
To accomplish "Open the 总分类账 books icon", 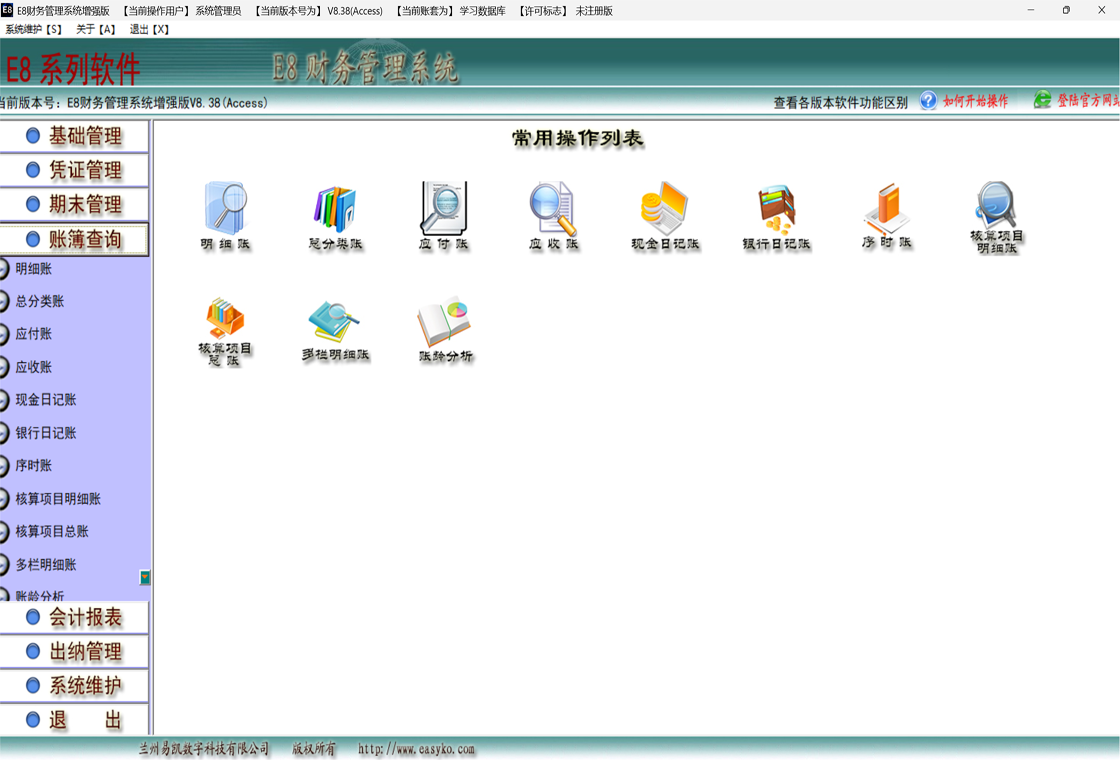I will [x=335, y=210].
